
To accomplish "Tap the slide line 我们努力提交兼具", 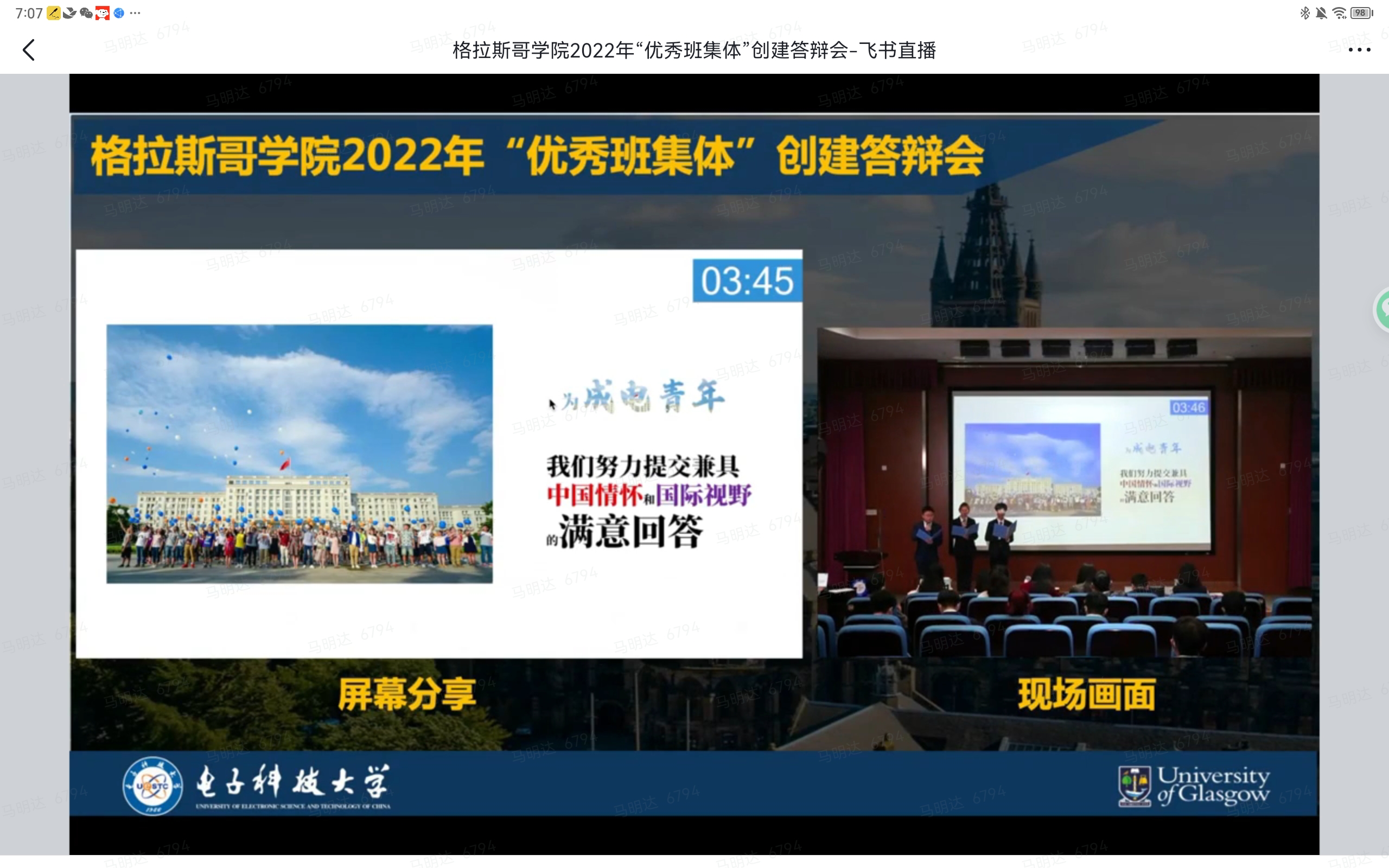I will [x=643, y=465].
